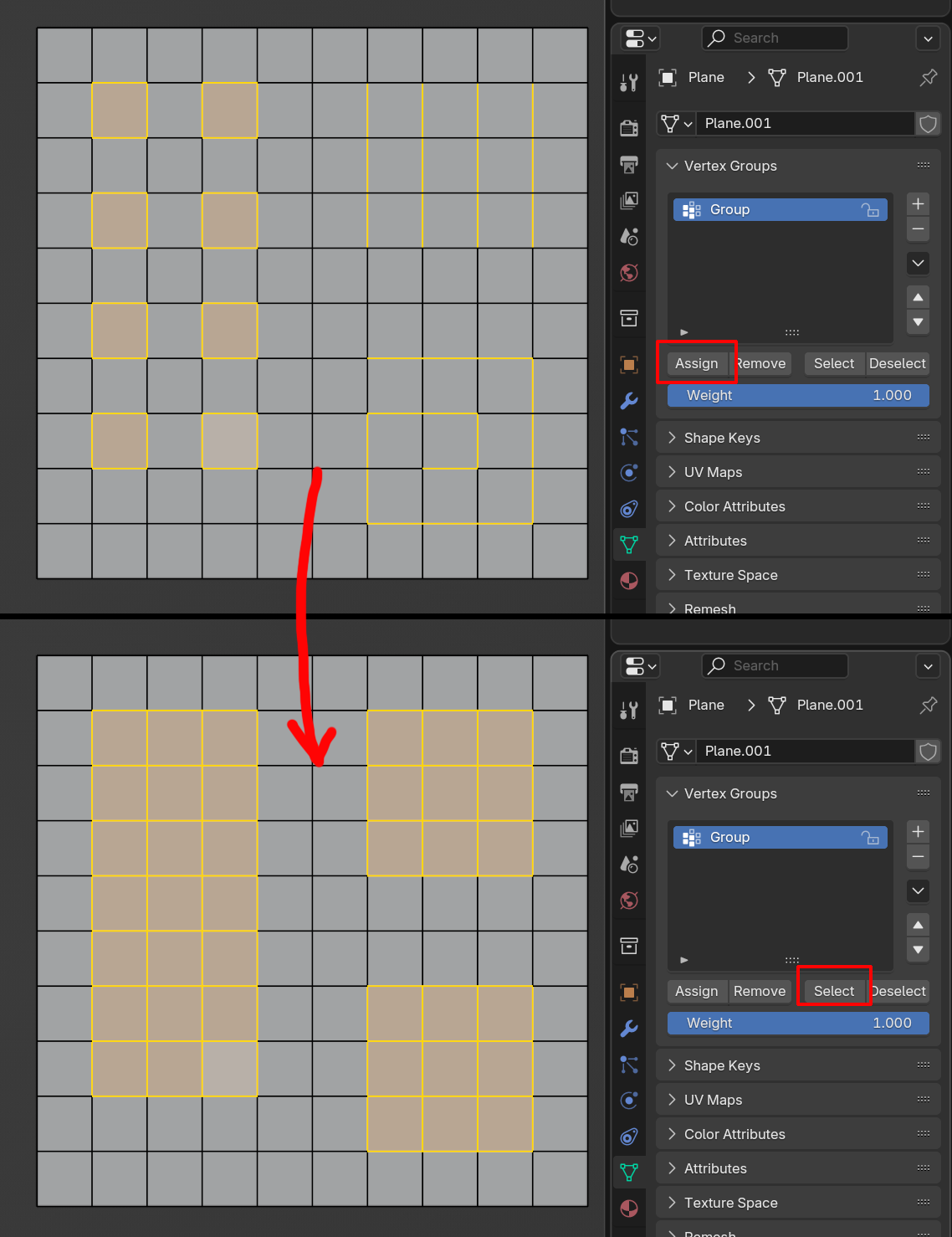Click Plane.001 mesh name field, upper panel
Screen dimensions: 952x1237
805,124
